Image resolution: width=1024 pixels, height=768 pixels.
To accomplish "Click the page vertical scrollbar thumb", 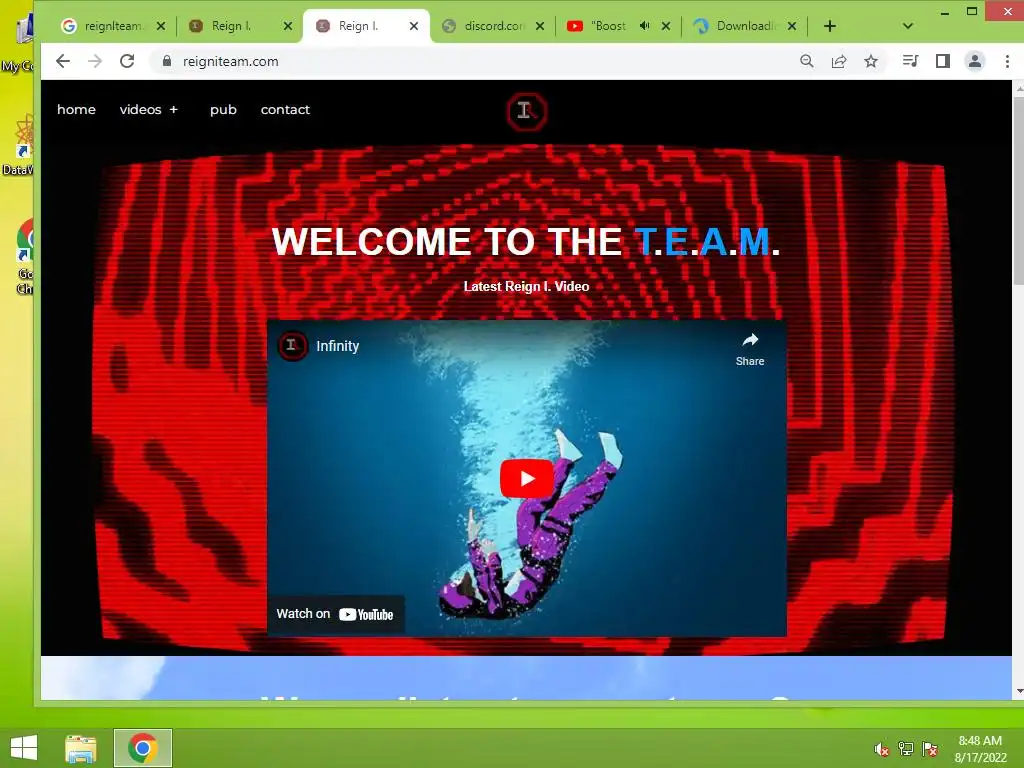I will [x=1018, y=189].
